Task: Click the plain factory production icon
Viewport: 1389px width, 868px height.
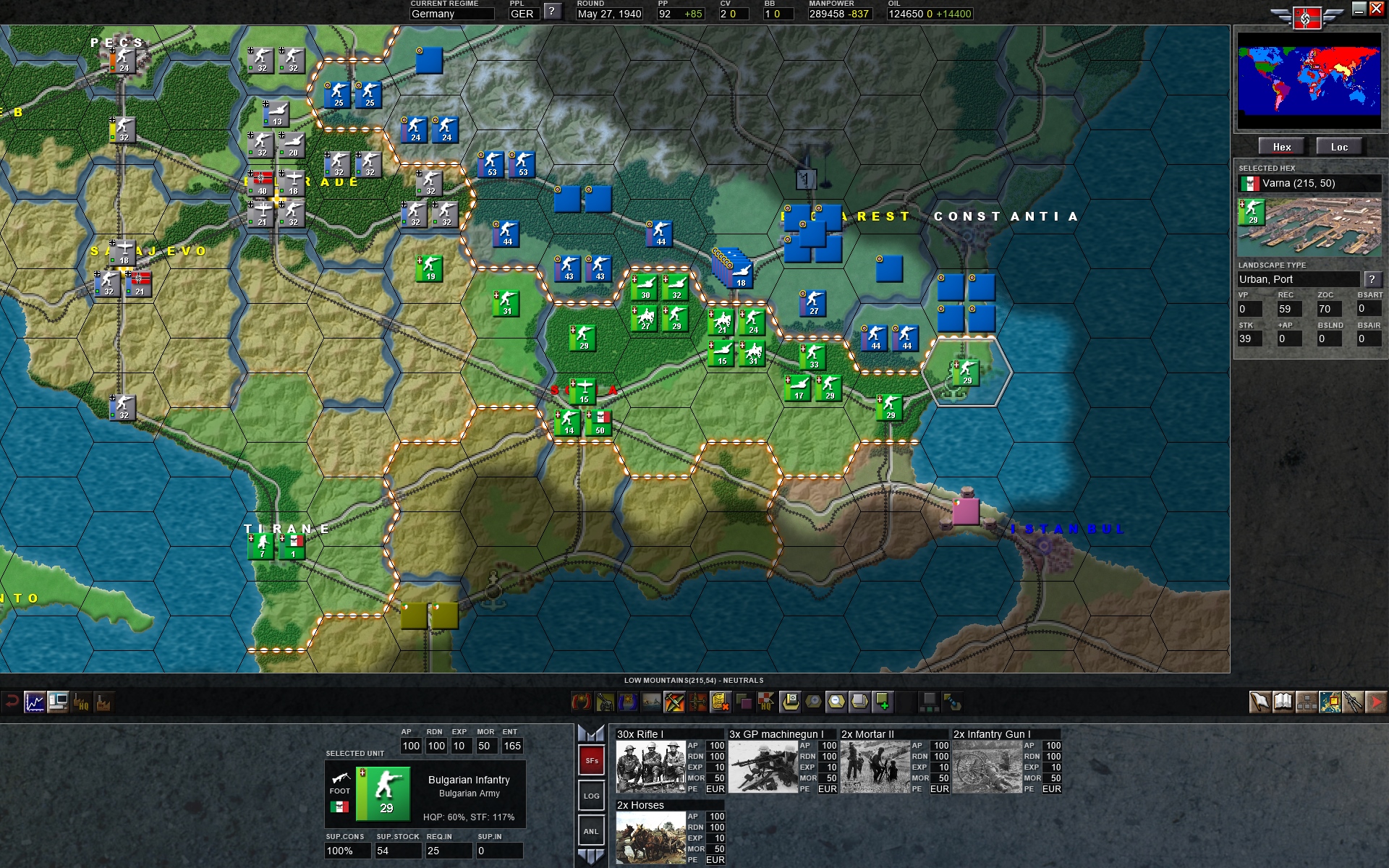Action: point(103,702)
